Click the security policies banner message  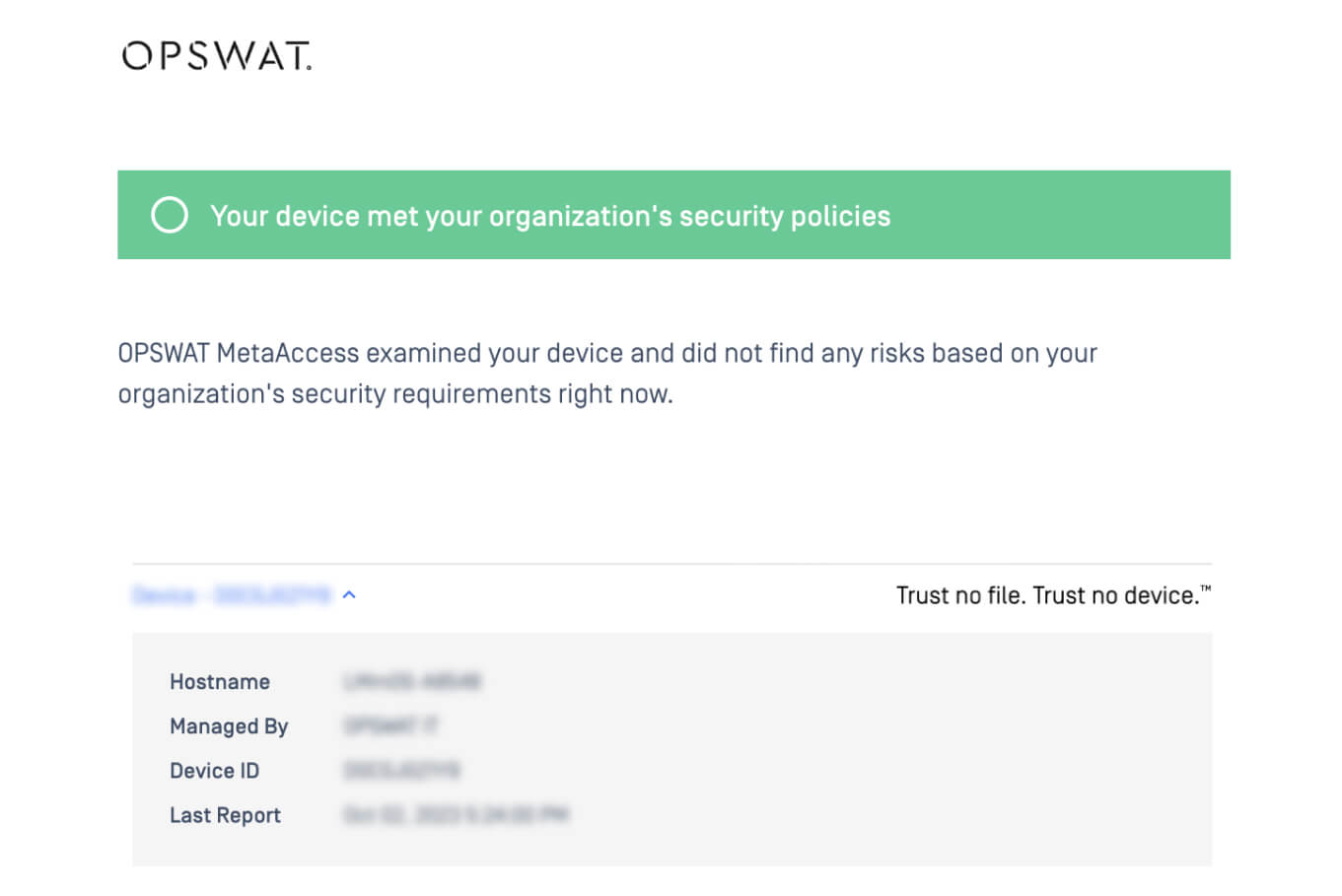(x=549, y=216)
